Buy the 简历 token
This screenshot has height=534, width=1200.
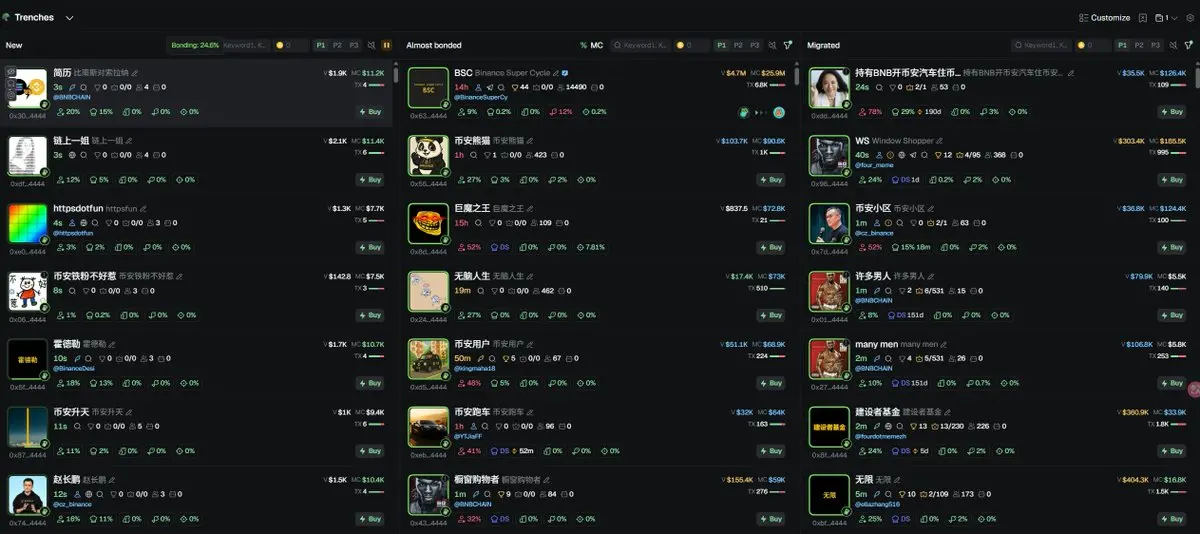click(371, 112)
